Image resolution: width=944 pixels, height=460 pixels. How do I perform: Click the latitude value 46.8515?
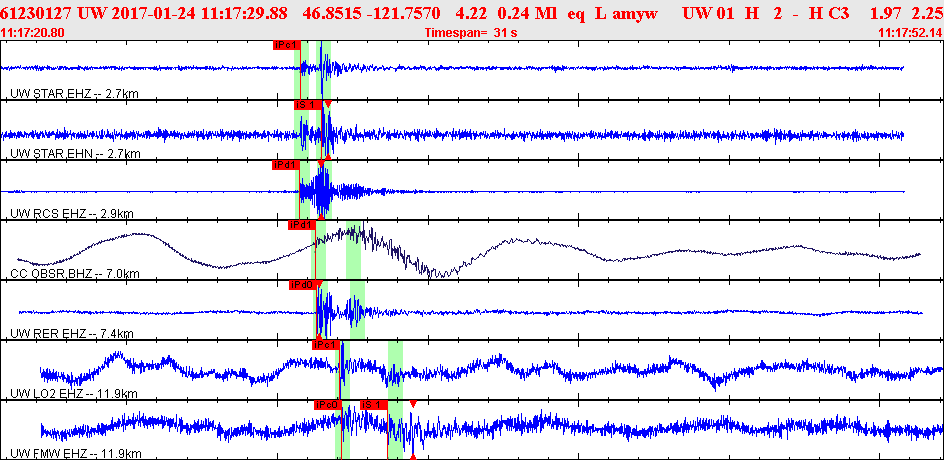(330, 13)
